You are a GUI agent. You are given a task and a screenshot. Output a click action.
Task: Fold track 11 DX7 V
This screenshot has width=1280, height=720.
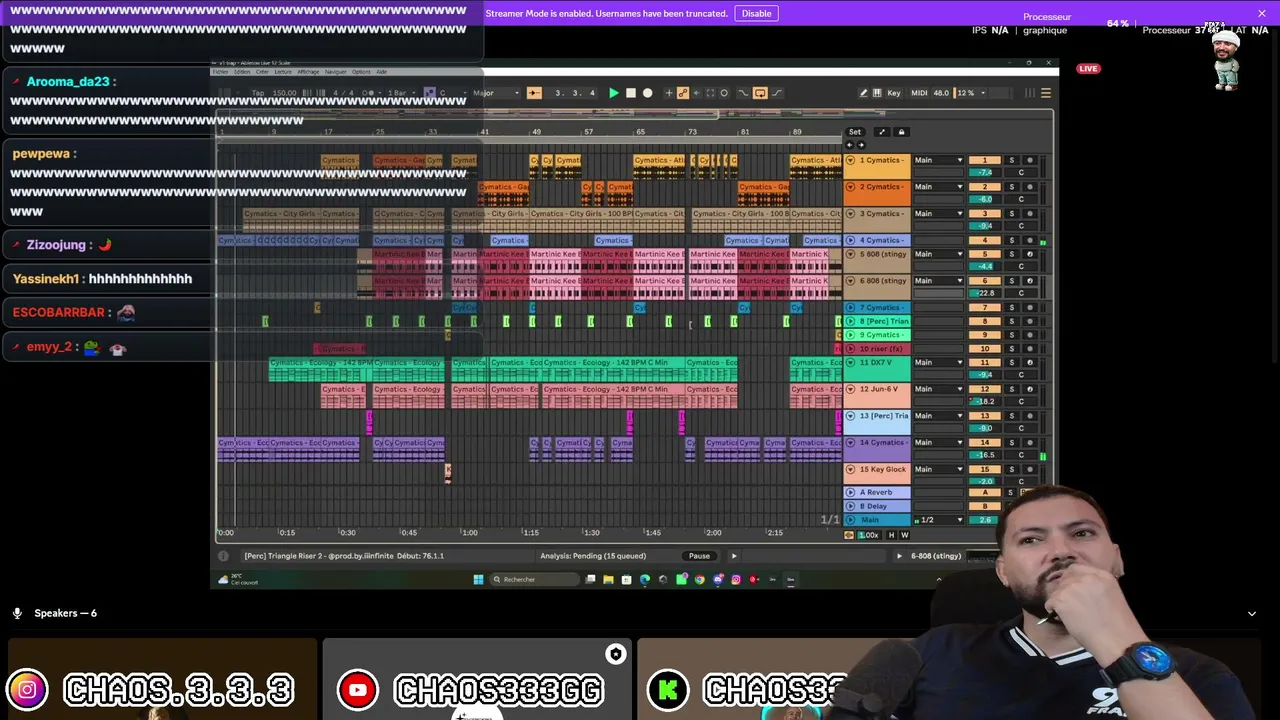click(851, 362)
